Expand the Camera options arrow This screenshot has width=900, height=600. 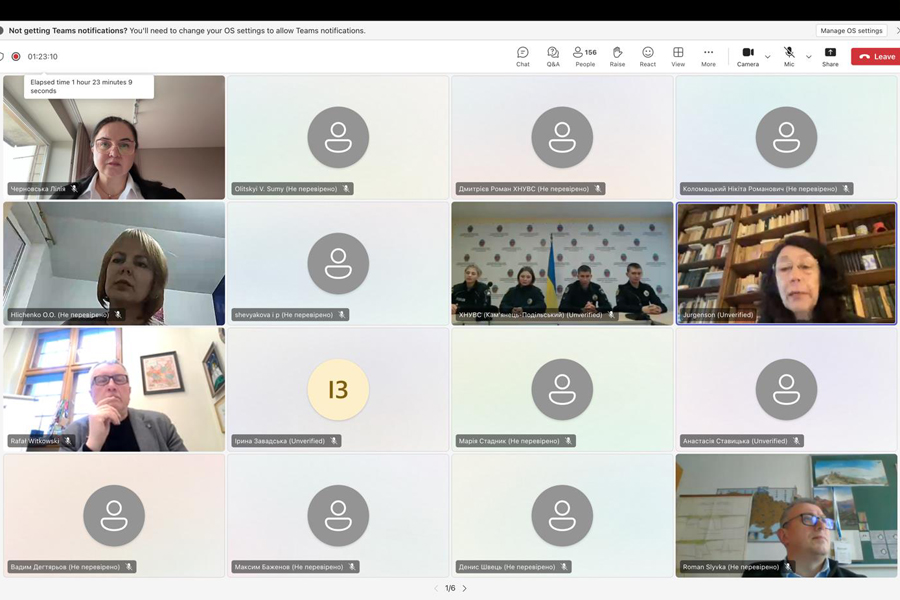[768, 57]
